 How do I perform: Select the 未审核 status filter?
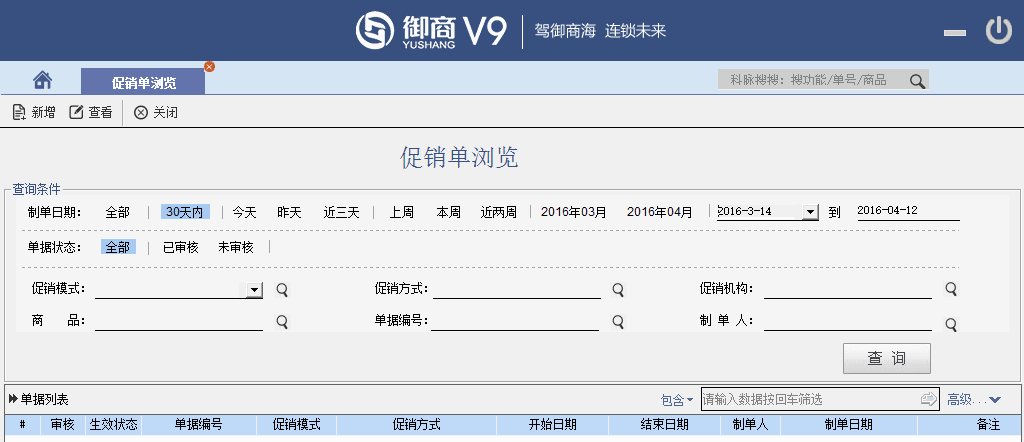point(235,247)
